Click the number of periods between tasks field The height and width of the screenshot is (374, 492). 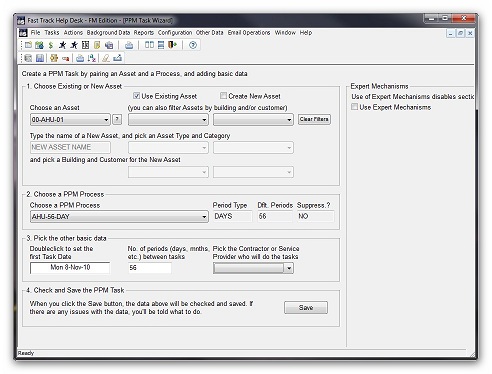click(150, 268)
